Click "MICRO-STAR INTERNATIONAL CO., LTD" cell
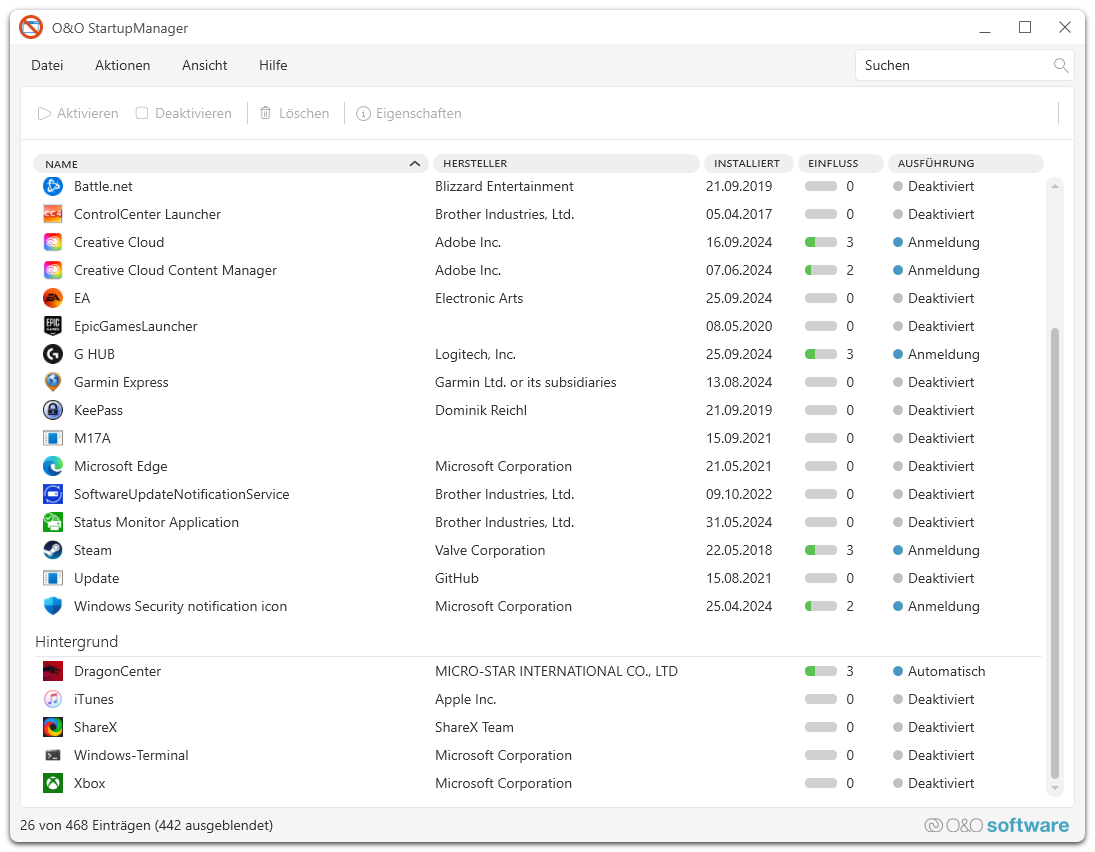The image size is (1095, 852). point(557,671)
